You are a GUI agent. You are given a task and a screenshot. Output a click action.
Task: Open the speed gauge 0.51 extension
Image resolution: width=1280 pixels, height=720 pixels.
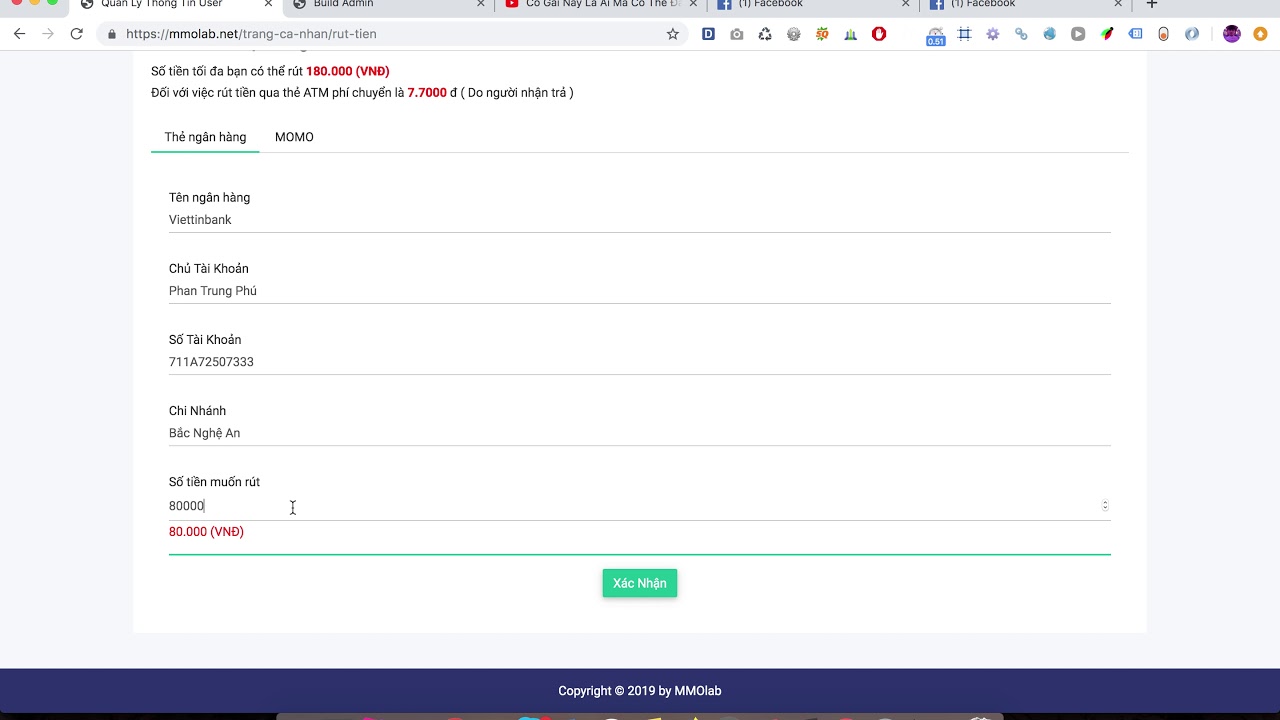[x=936, y=36]
